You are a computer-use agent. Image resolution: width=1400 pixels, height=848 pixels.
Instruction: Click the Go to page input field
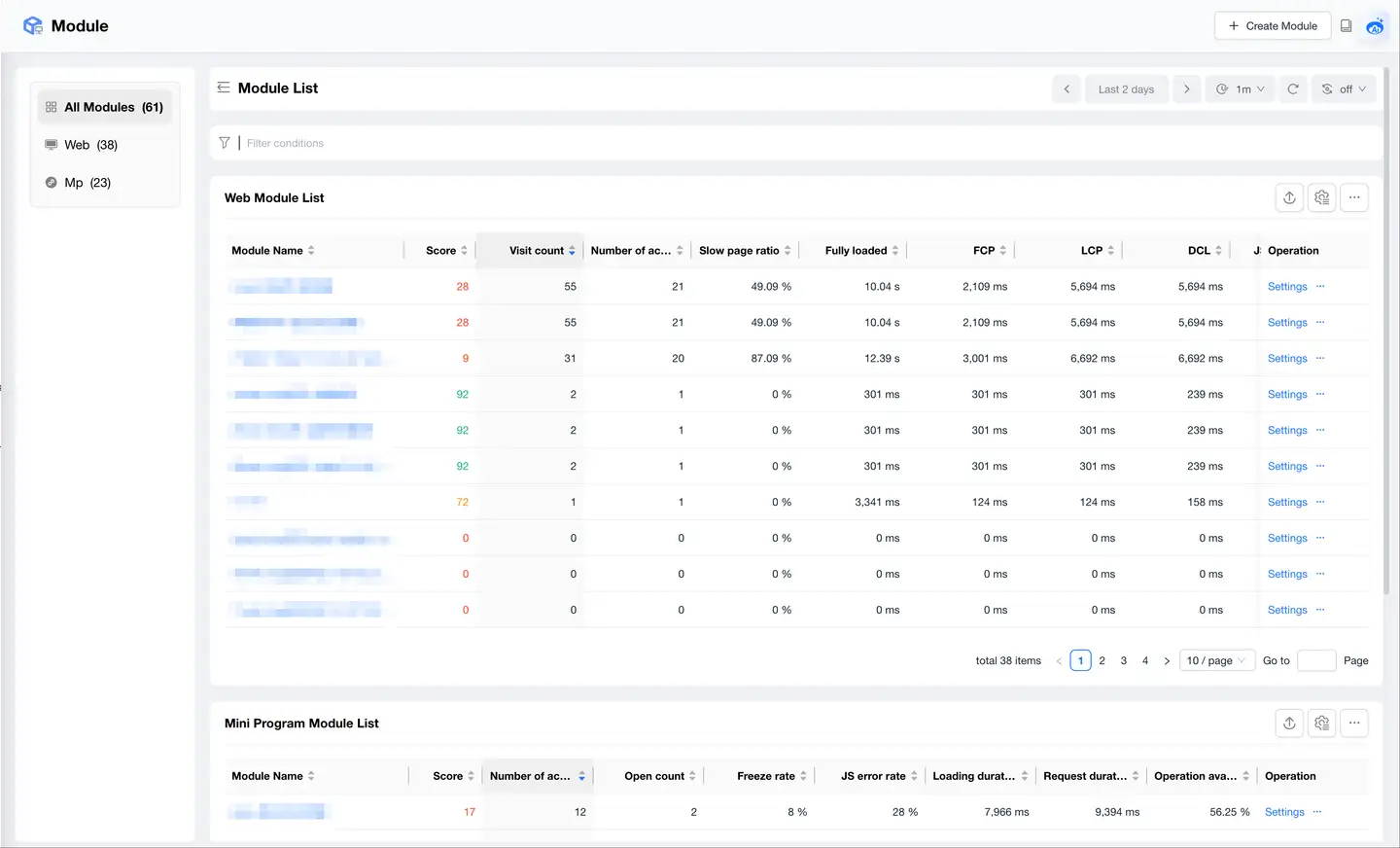click(1316, 660)
